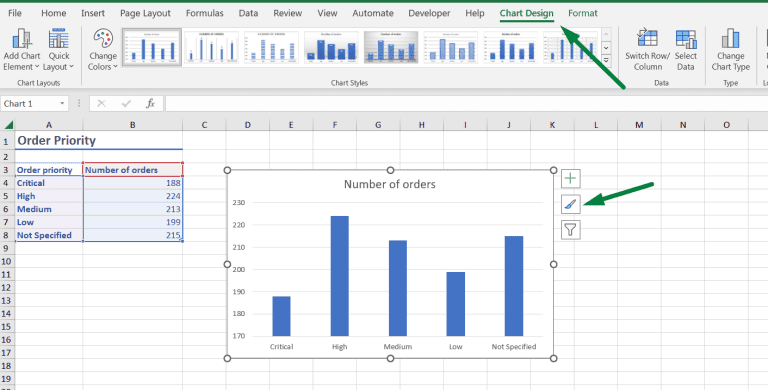768x390 pixels.
Task: Select cell containing 215
Action: pos(133,235)
